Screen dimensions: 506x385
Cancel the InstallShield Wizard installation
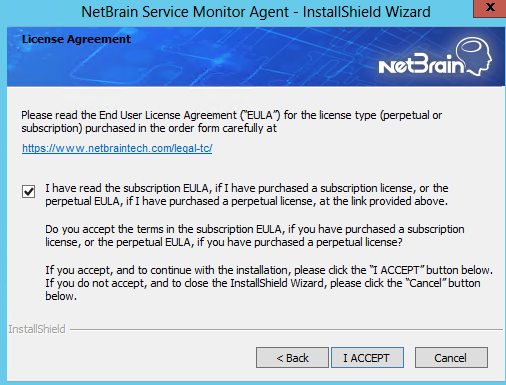click(451, 358)
